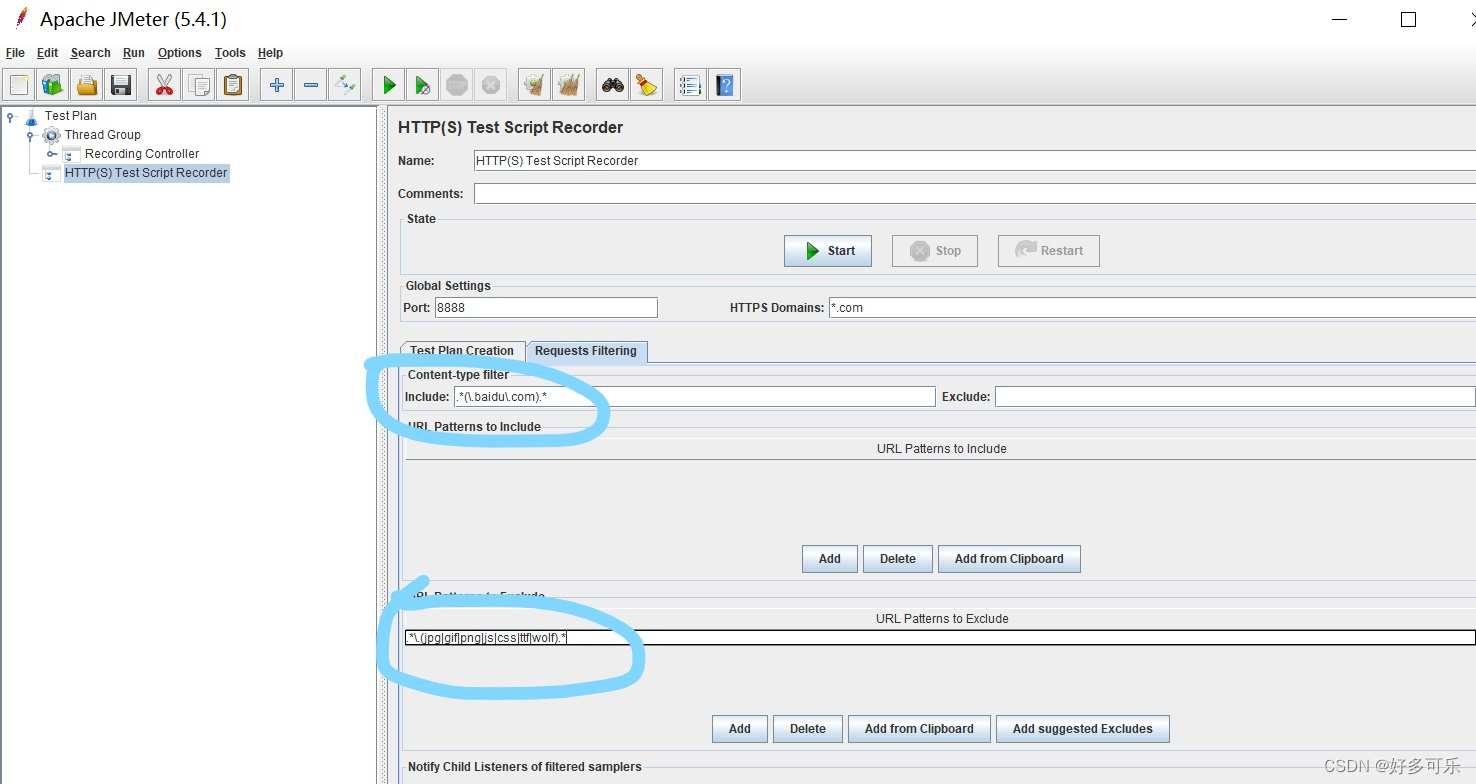
Task: Click Add from Clipboard for Include patterns
Action: (x=1009, y=559)
